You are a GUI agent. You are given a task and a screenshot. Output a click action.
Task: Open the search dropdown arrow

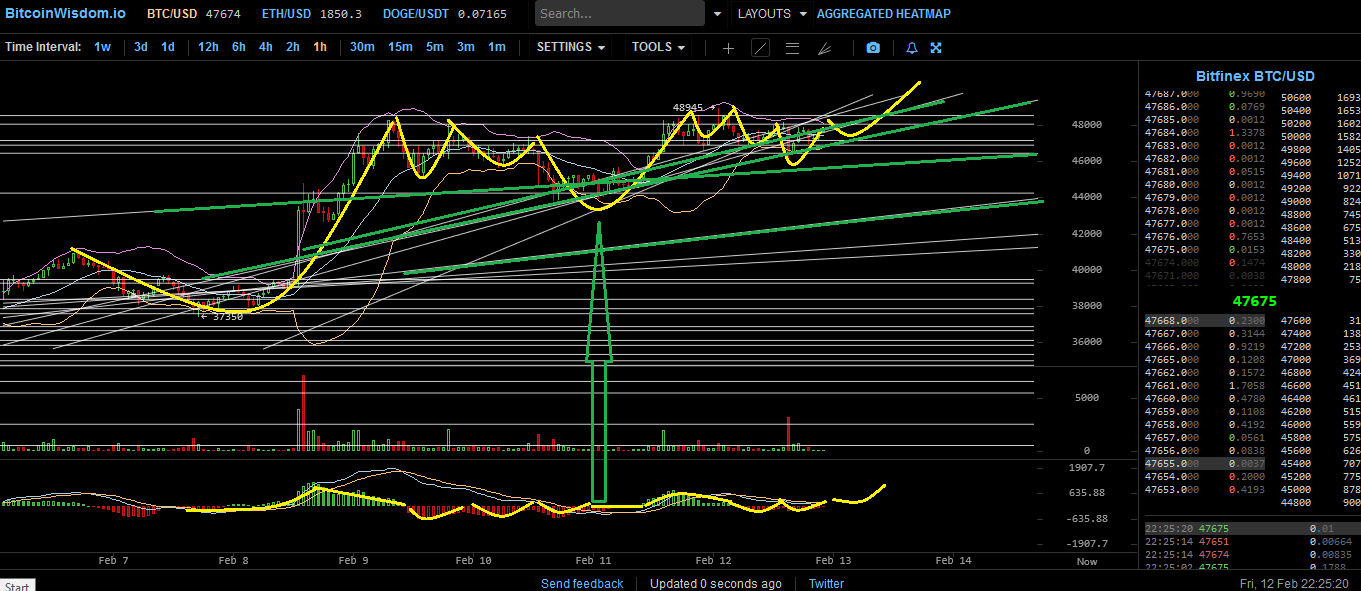tap(718, 14)
